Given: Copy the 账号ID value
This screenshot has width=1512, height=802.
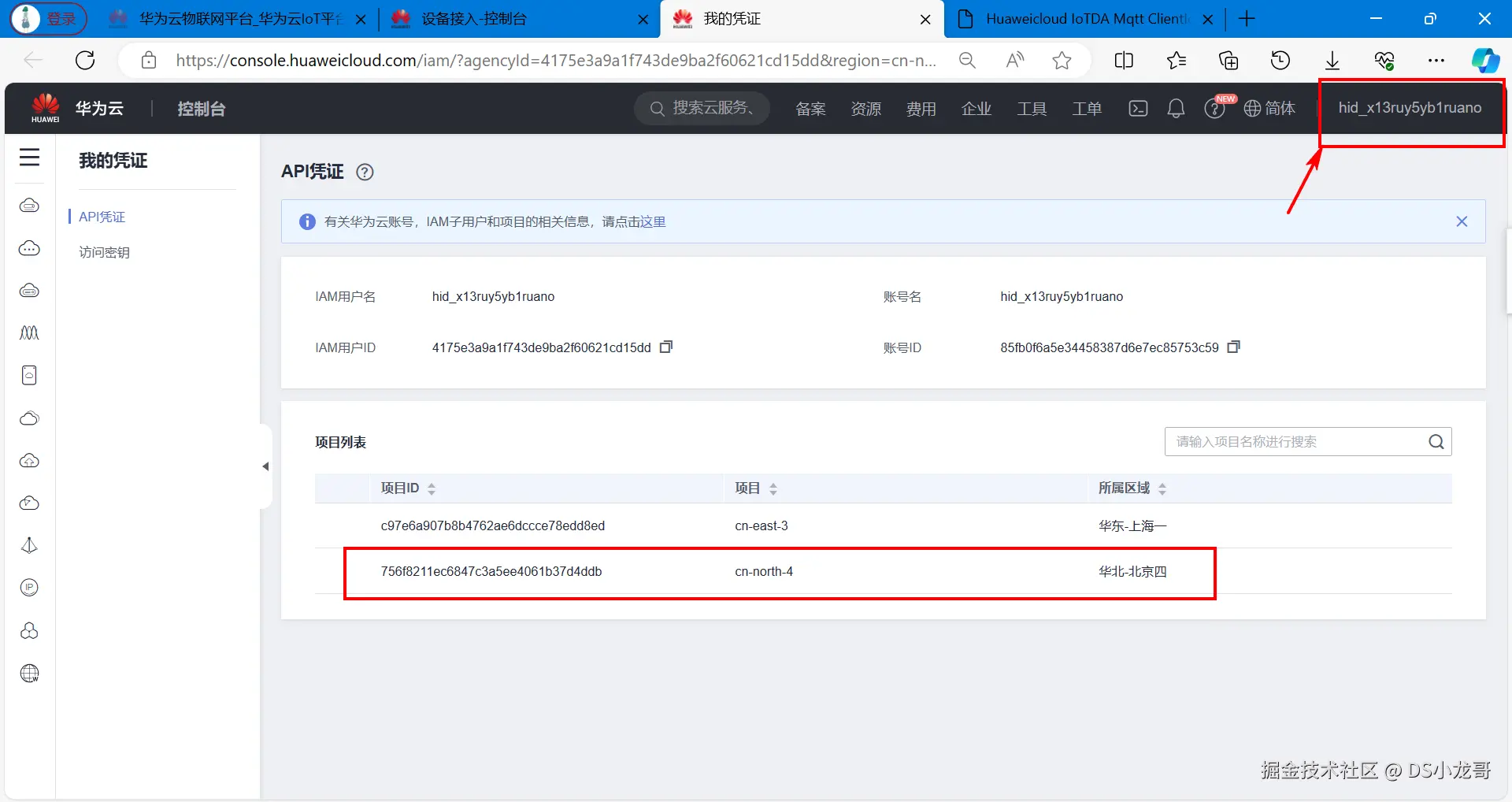Looking at the screenshot, I should click(1234, 347).
